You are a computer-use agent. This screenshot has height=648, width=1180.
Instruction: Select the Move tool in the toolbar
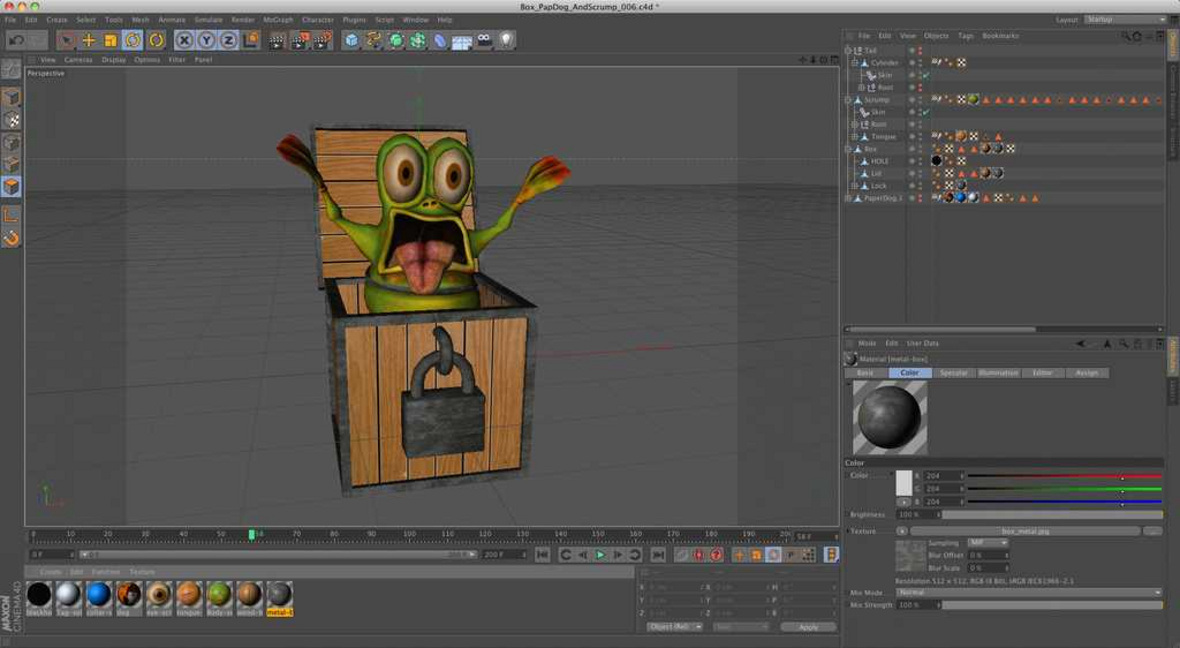point(89,40)
